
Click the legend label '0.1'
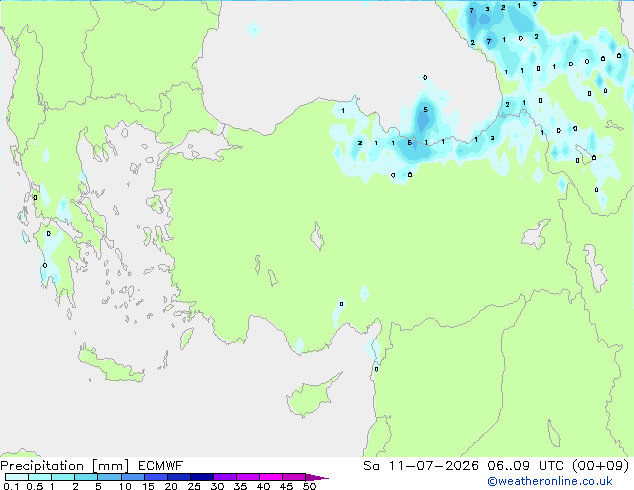click(x=11, y=486)
